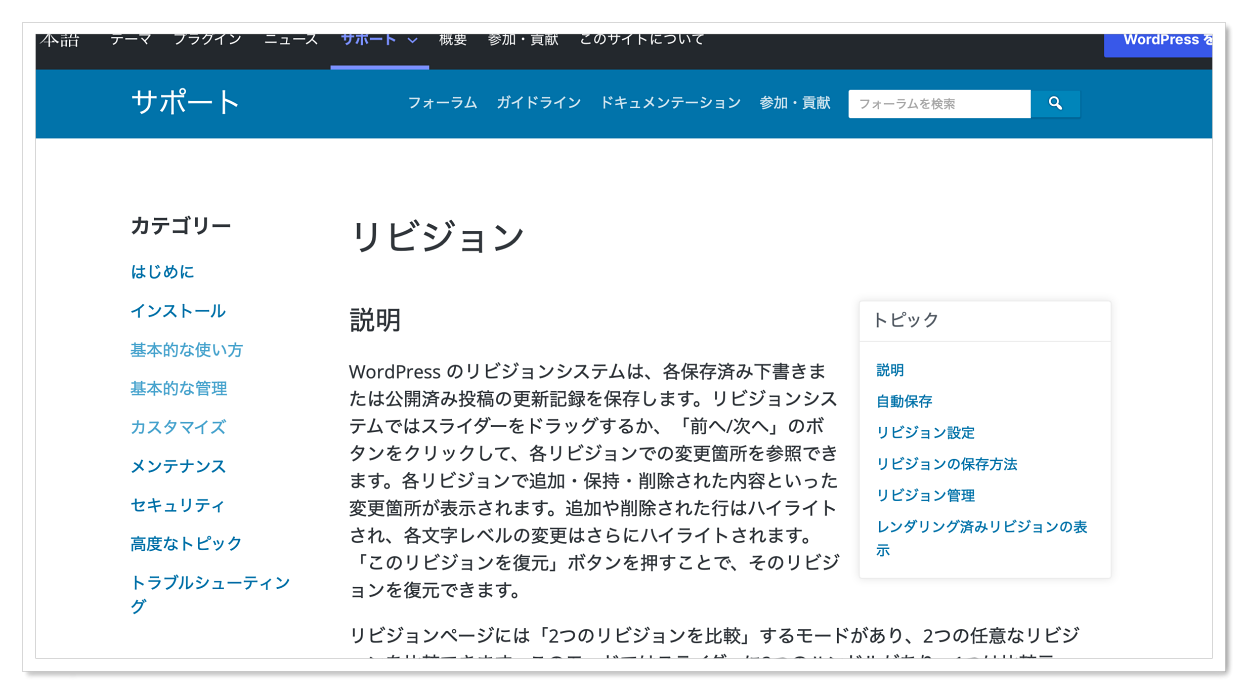
Task: Click 参加・貢献 in blue support bar
Action: click(795, 103)
